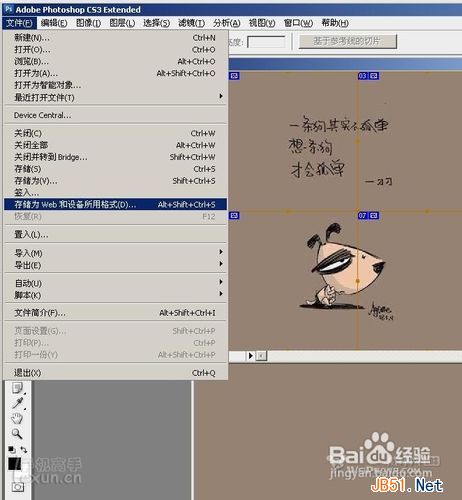462x500 pixels.
Task: Choose Device Central... entry
Action: pos(115,115)
